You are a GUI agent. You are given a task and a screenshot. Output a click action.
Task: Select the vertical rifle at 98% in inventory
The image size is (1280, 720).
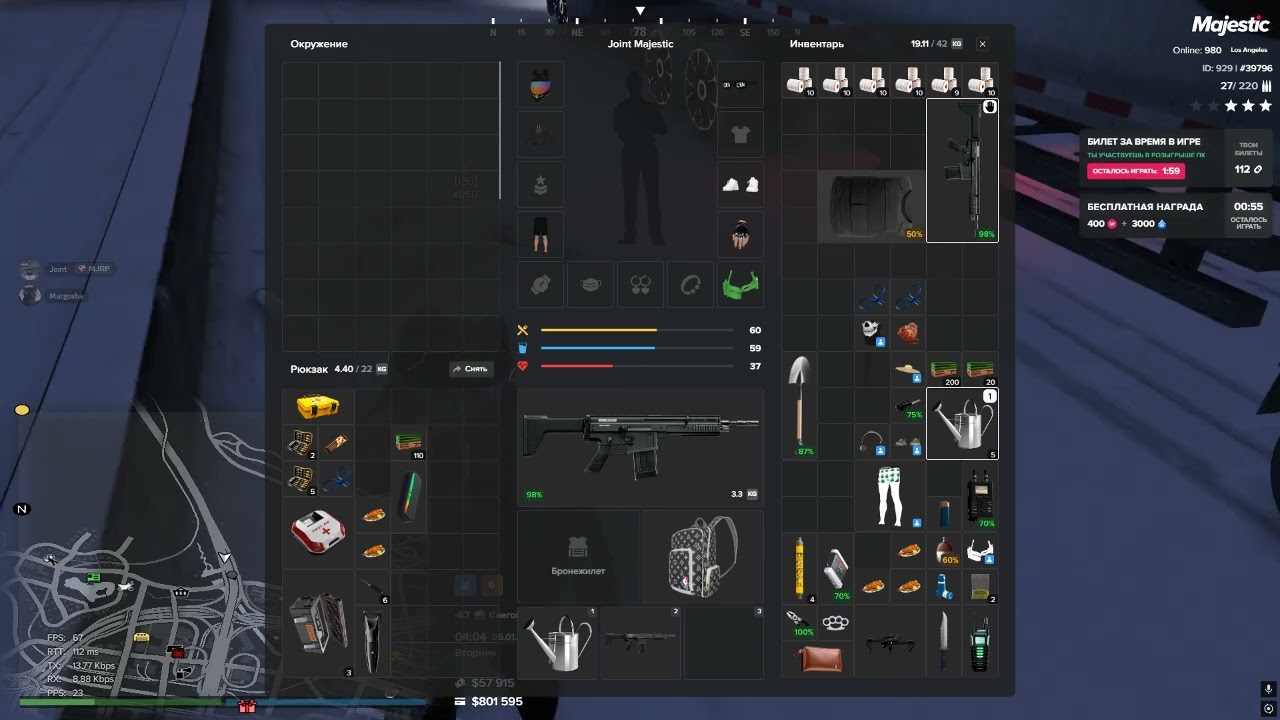tap(962, 170)
